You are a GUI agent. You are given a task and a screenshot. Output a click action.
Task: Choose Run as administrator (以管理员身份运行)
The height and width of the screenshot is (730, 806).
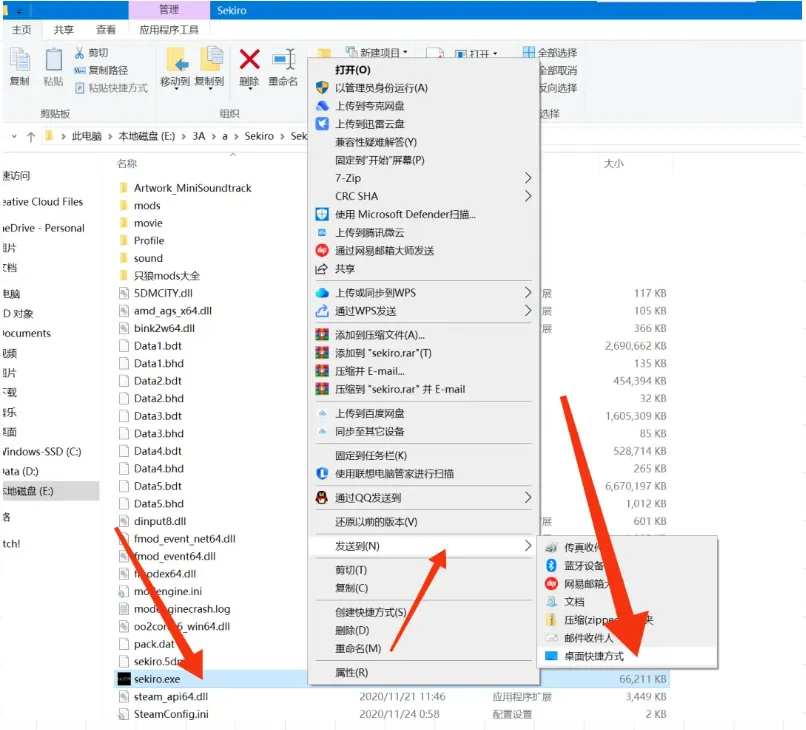[x=424, y=88]
